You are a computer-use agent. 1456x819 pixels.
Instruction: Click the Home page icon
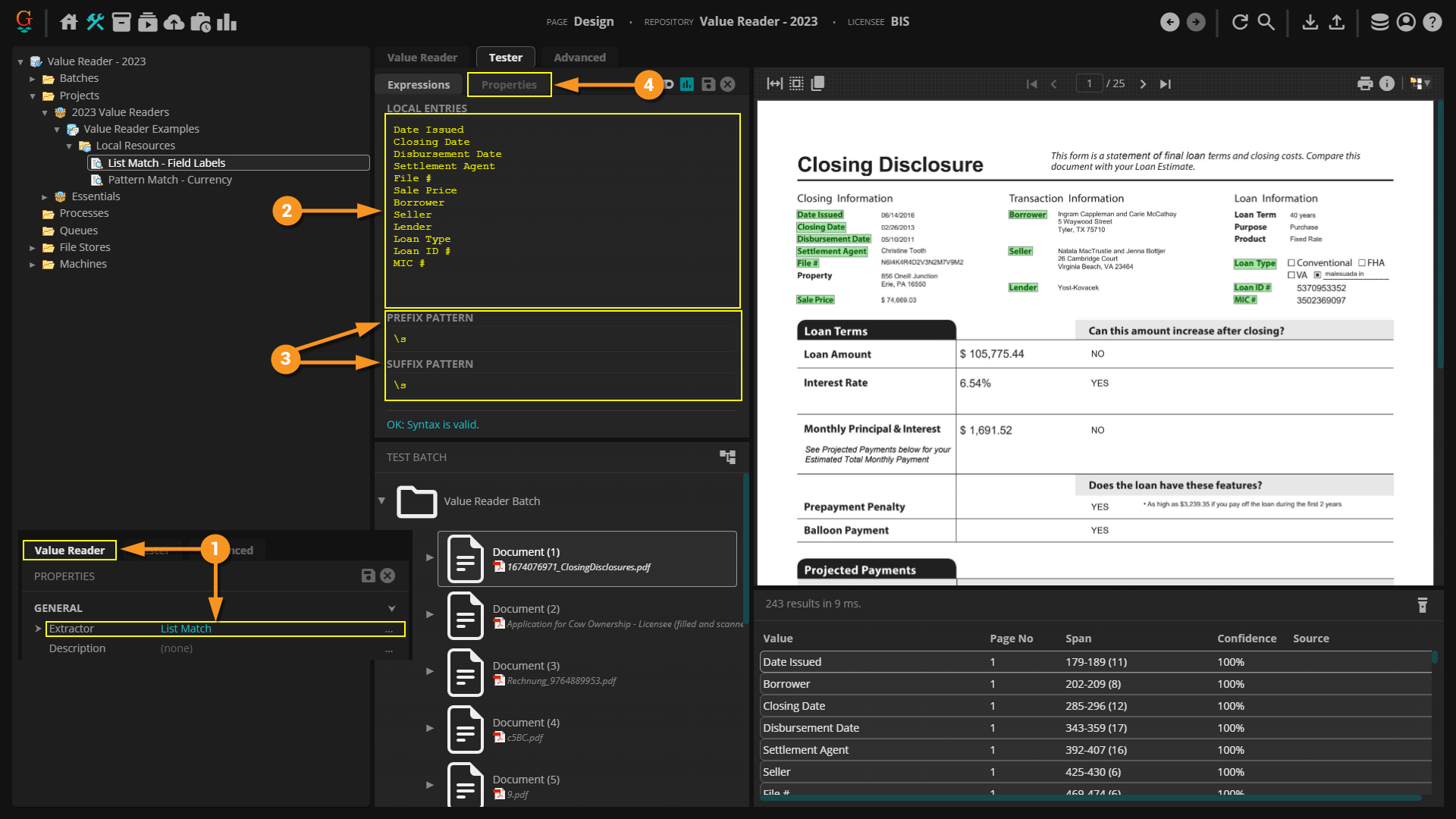(x=69, y=22)
